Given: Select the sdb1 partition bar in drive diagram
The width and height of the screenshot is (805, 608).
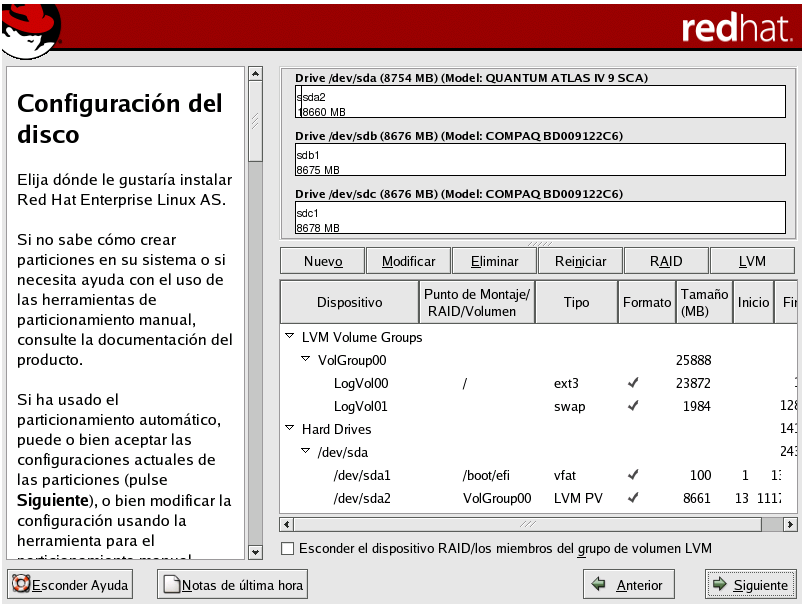Looking at the screenshot, I should pos(540,161).
